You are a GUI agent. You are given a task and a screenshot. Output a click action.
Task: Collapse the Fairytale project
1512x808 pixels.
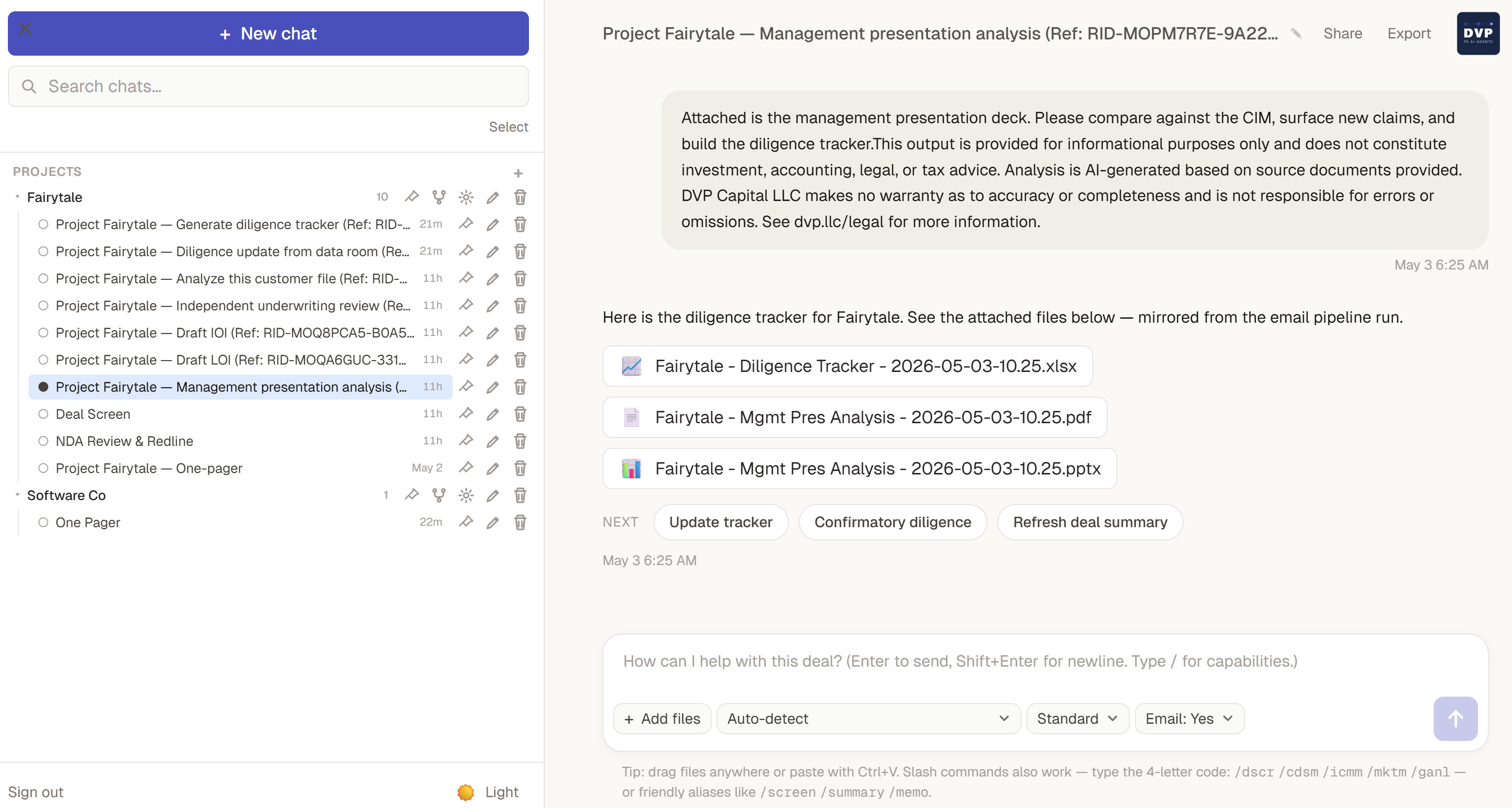tap(18, 197)
